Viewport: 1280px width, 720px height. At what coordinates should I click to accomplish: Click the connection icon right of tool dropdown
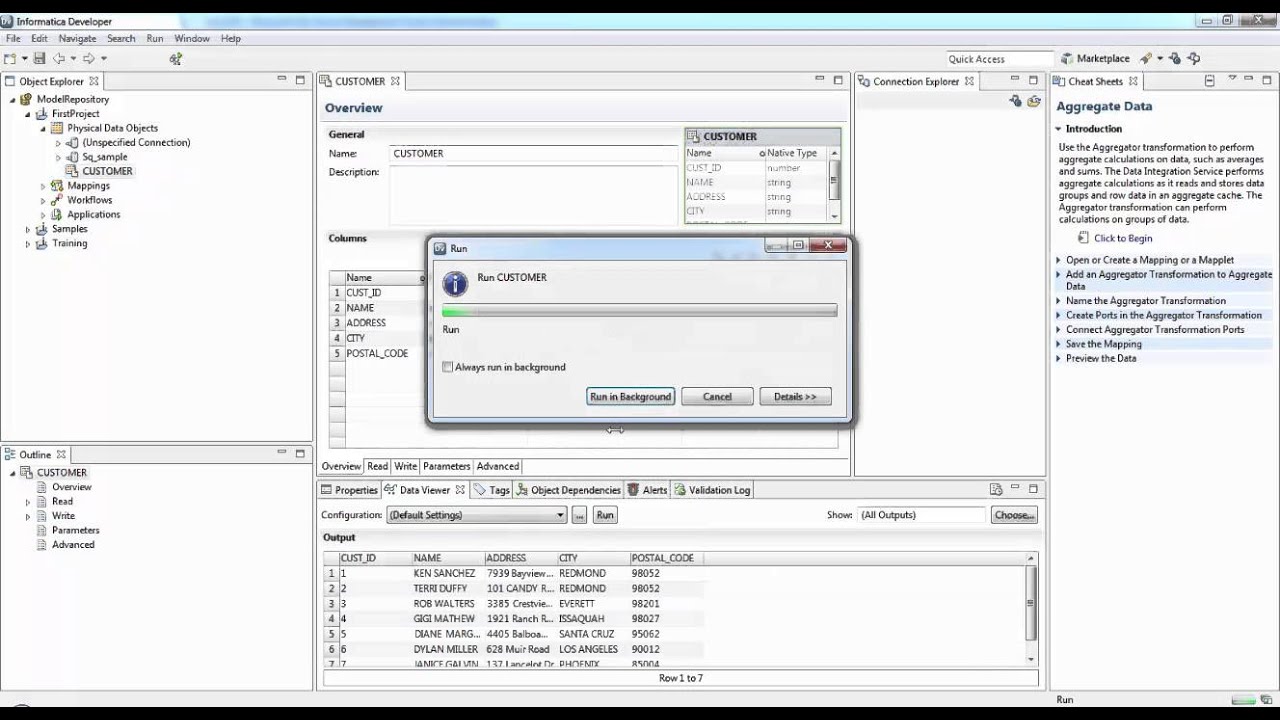[1175, 59]
